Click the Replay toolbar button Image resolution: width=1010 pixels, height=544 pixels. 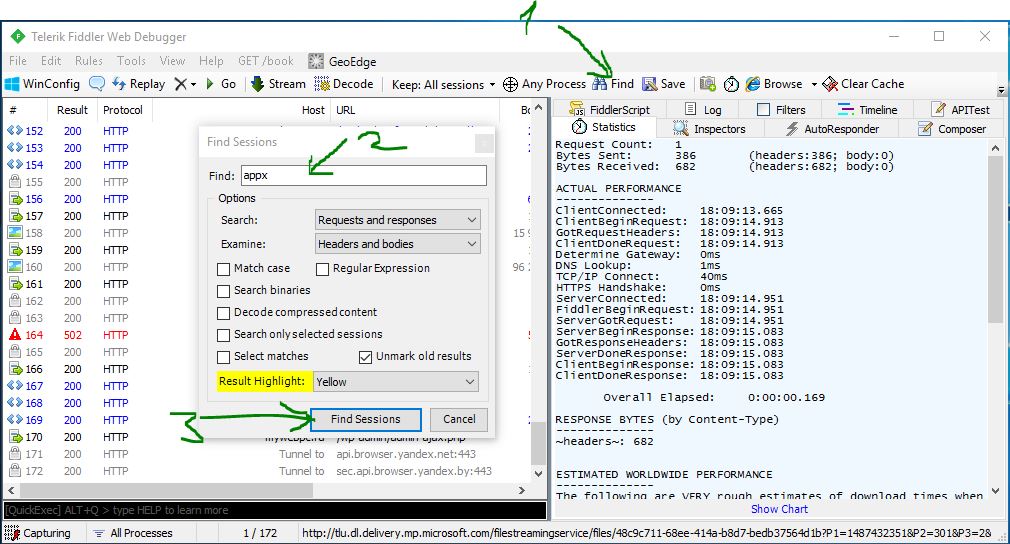[138, 84]
